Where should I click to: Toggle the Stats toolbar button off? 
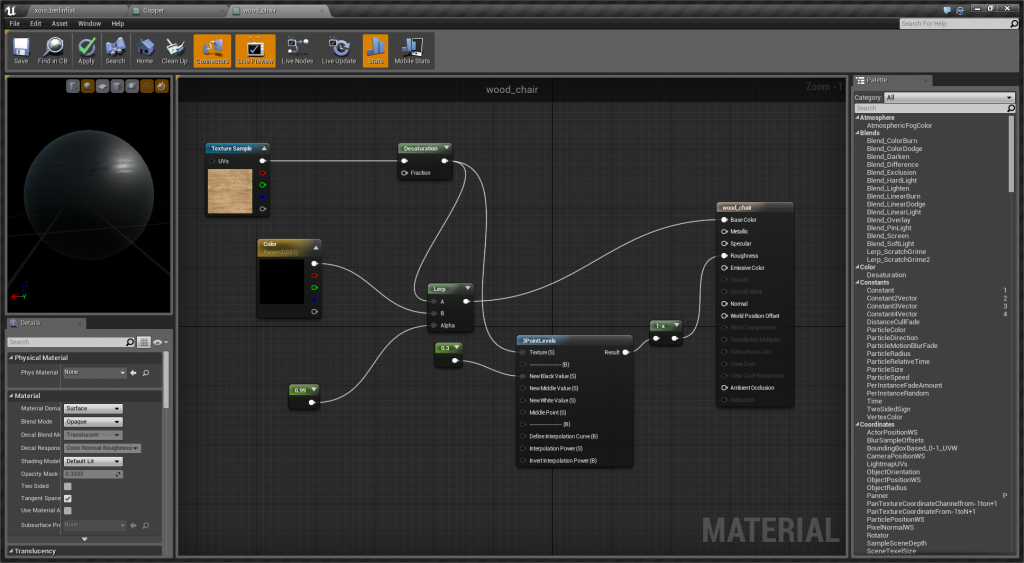click(x=375, y=48)
